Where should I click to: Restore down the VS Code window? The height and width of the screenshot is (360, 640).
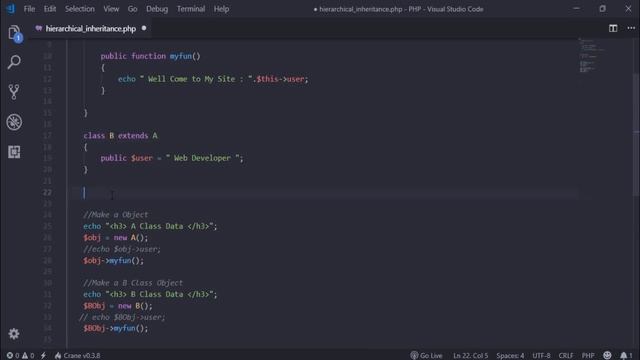pyautogui.click(x=602, y=9)
